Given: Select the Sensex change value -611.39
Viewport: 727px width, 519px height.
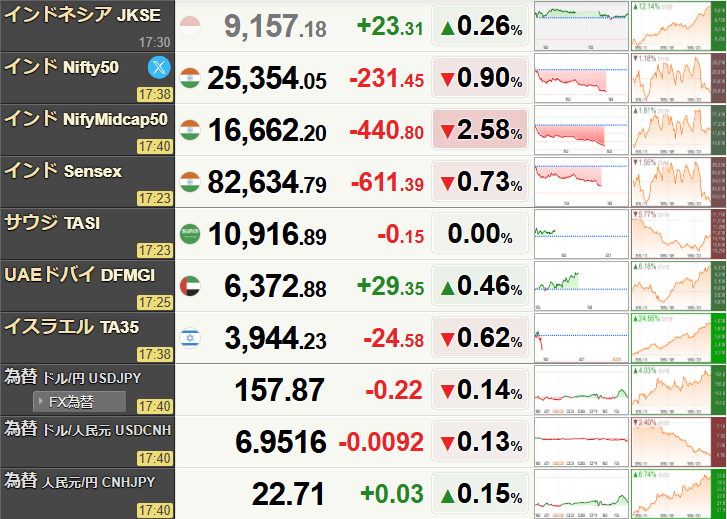Looking at the screenshot, I should tap(388, 182).
